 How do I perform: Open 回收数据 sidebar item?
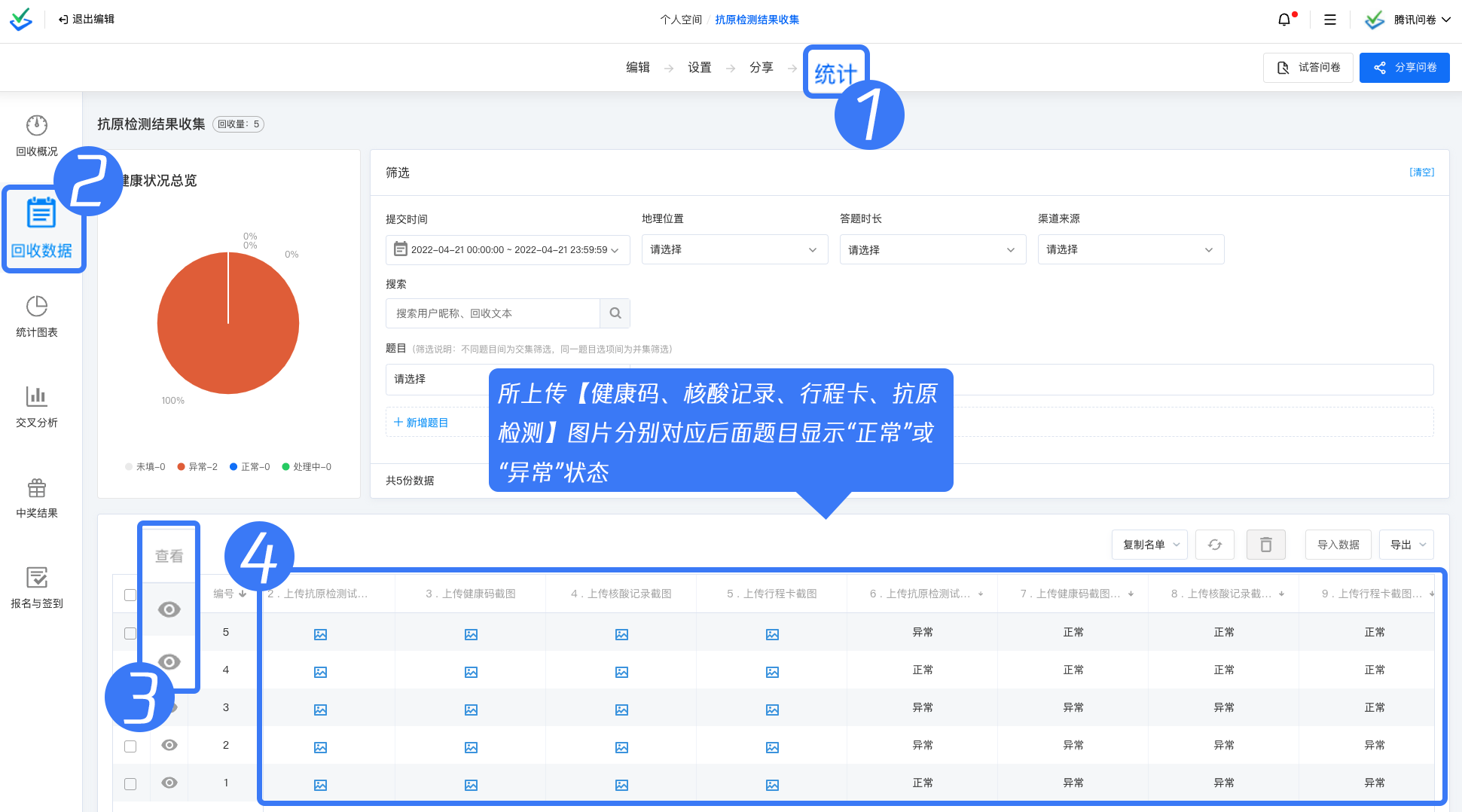point(41,229)
